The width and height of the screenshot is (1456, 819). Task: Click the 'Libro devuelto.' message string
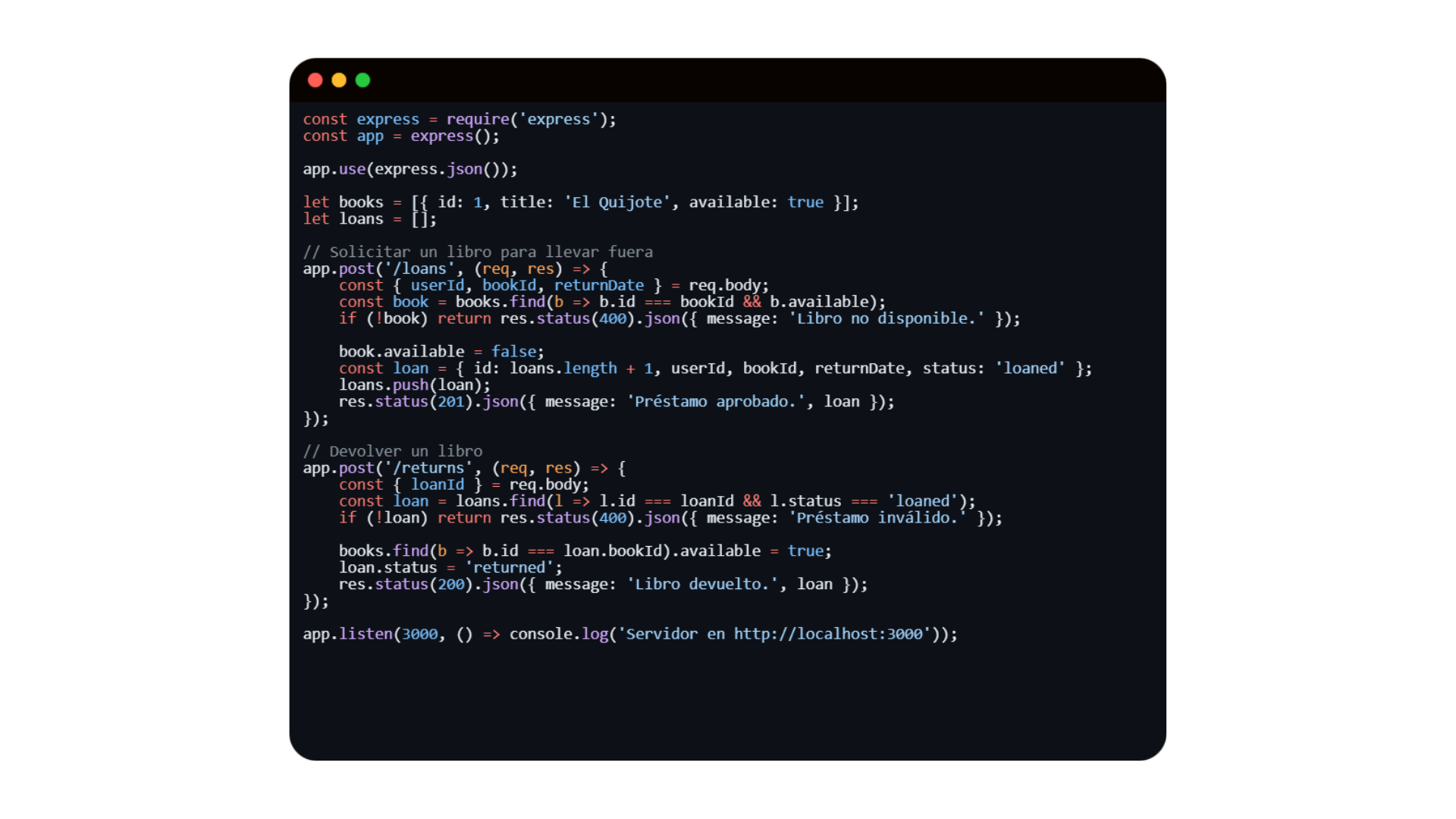pos(701,585)
